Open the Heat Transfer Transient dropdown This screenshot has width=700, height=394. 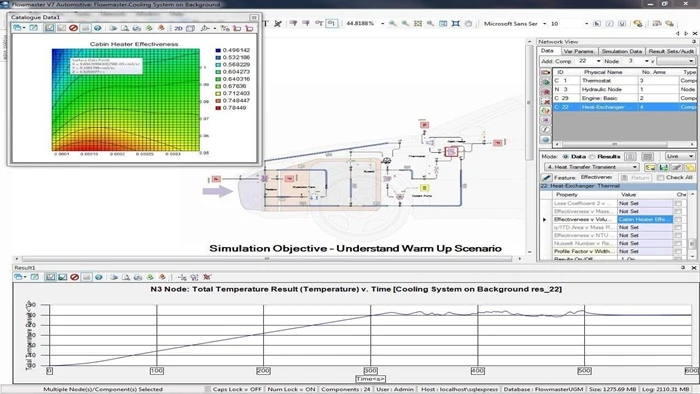pos(592,167)
